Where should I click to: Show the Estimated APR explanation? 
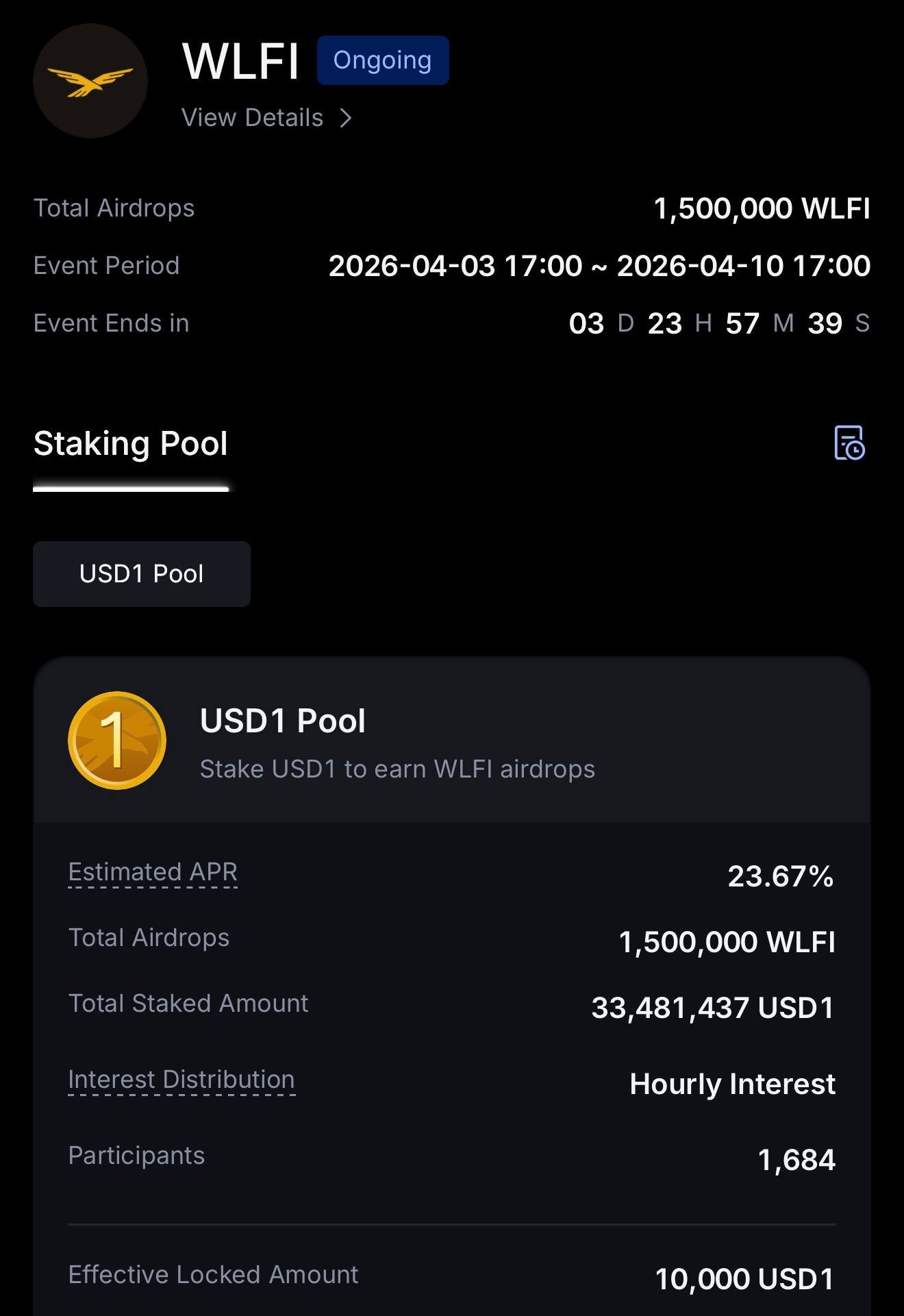(x=153, y=872)
